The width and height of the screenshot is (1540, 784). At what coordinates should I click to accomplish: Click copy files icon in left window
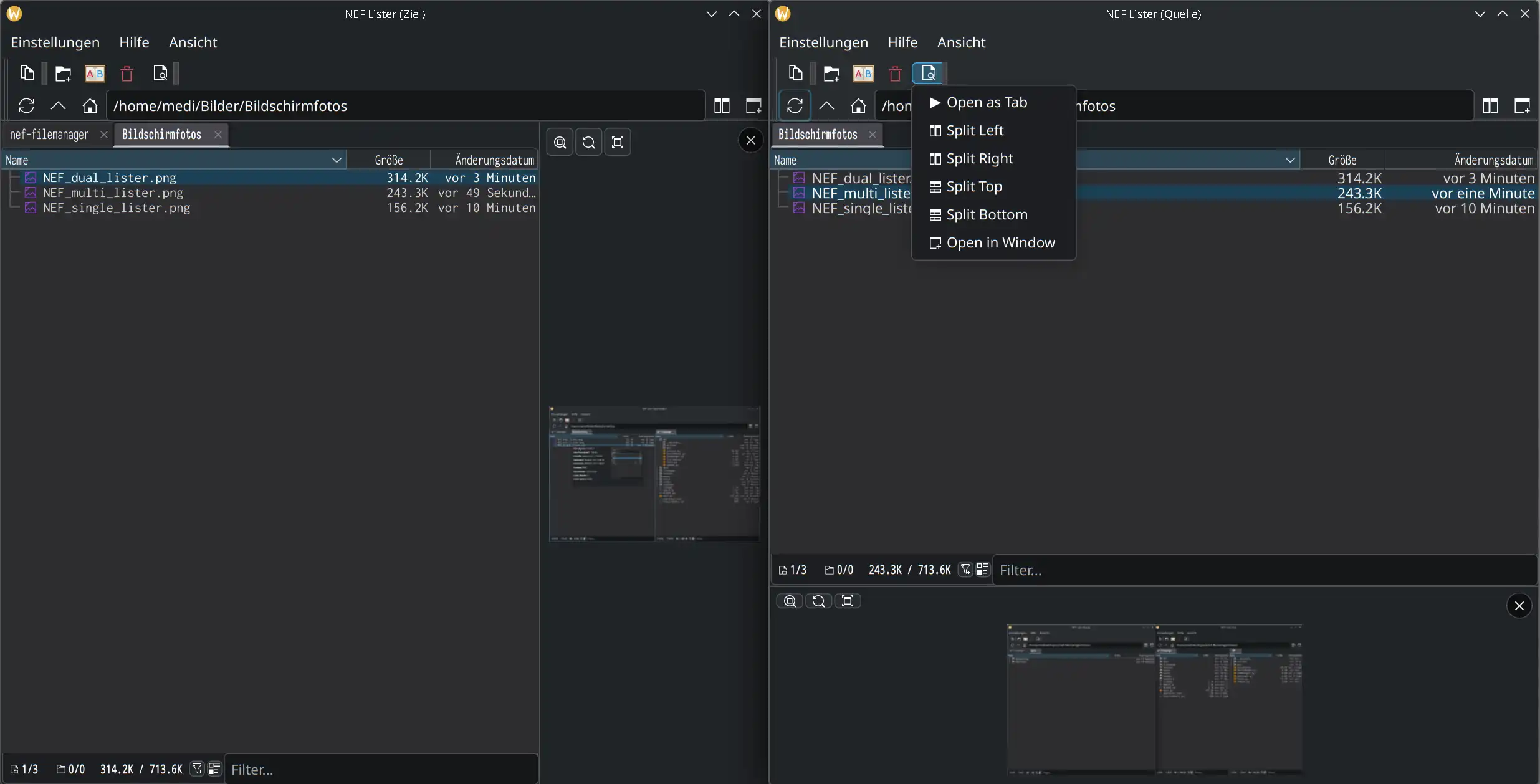click(x=27, y=74)
